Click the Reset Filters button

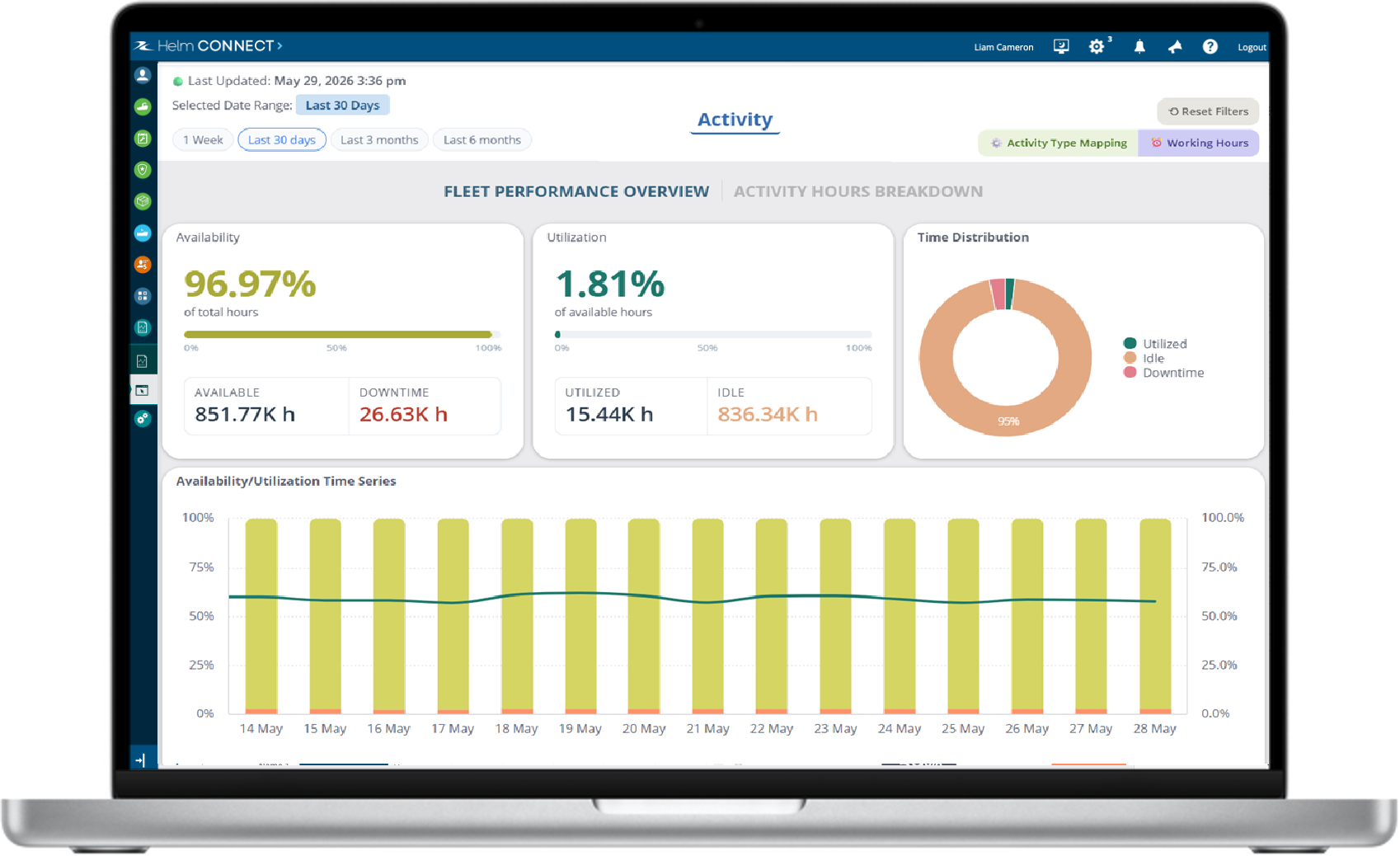(x=1208, y=111)
